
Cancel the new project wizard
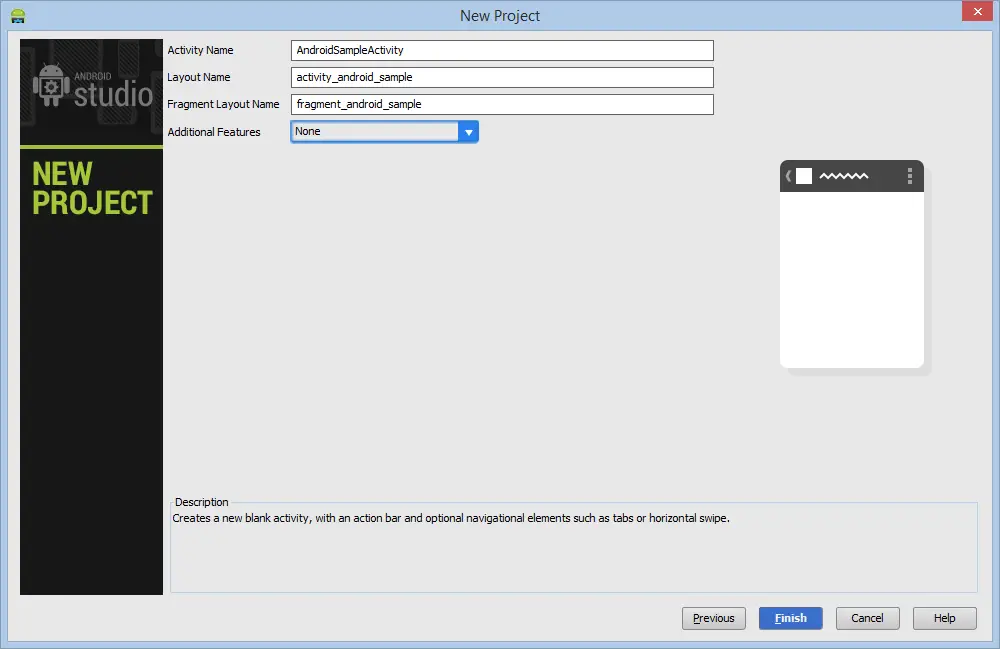(867, 618)
